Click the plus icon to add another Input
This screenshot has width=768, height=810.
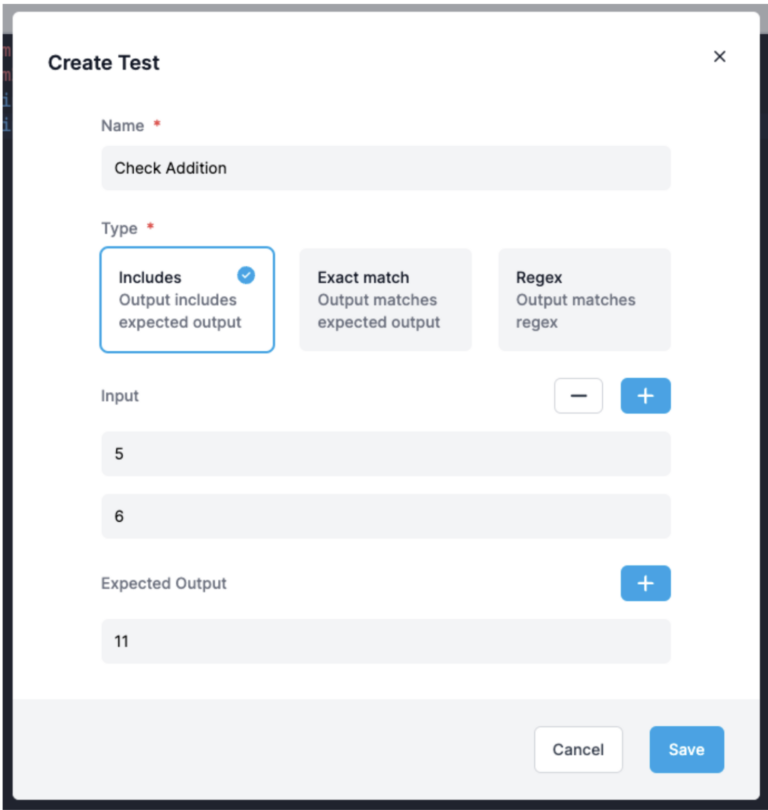[x=645, y=395]
